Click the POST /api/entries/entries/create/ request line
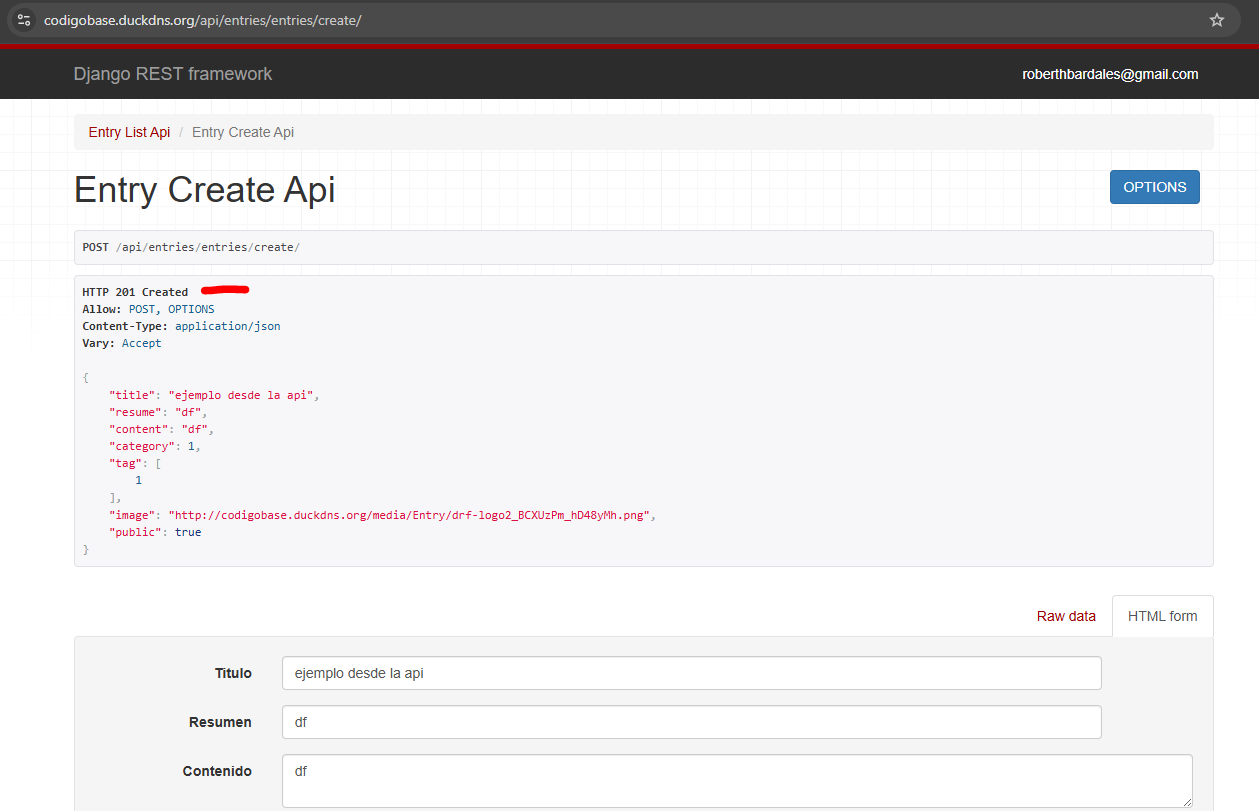The width and height of the screenshot is (1259, 811). pyautogui.click(x=191, y=247)
